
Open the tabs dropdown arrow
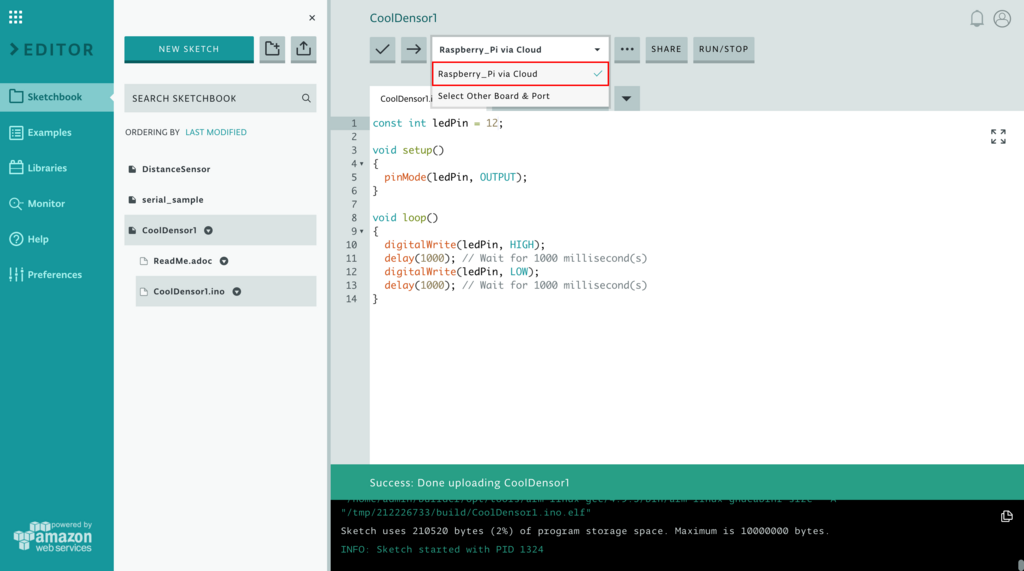tap(626, 99)
